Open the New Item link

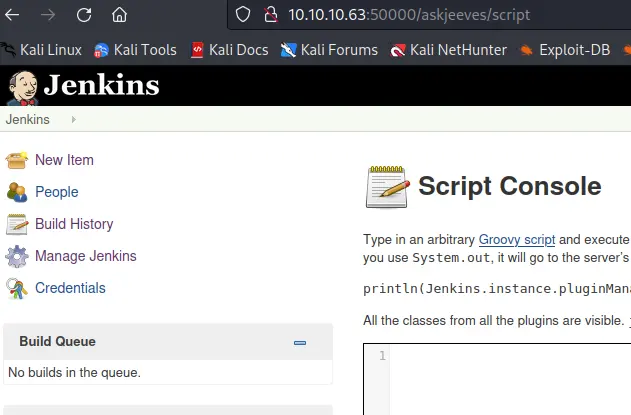click(x=64, y=160)
